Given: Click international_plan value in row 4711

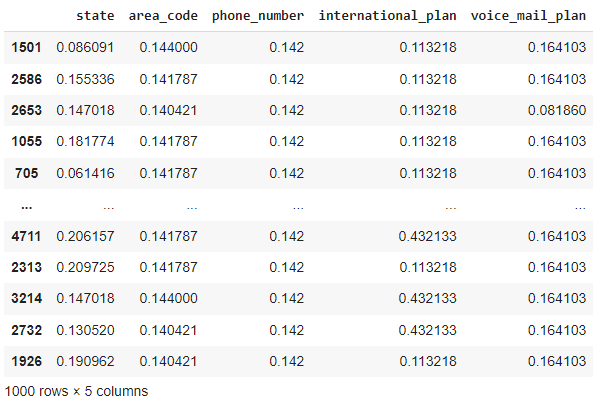Looking at the screenshot, I should (427, 236).
